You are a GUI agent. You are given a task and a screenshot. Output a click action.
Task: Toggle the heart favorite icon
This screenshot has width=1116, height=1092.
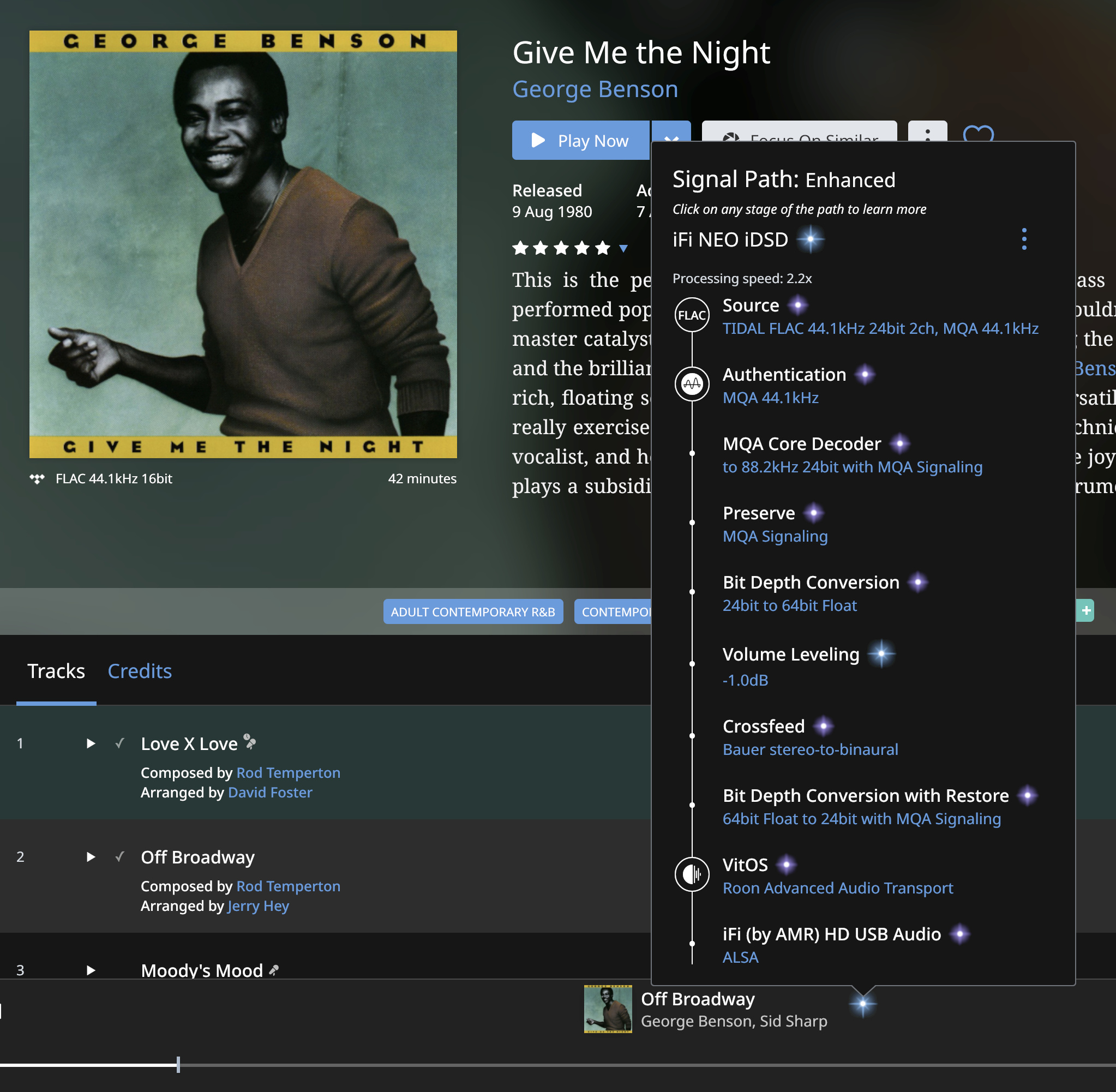tap(979, 133)
